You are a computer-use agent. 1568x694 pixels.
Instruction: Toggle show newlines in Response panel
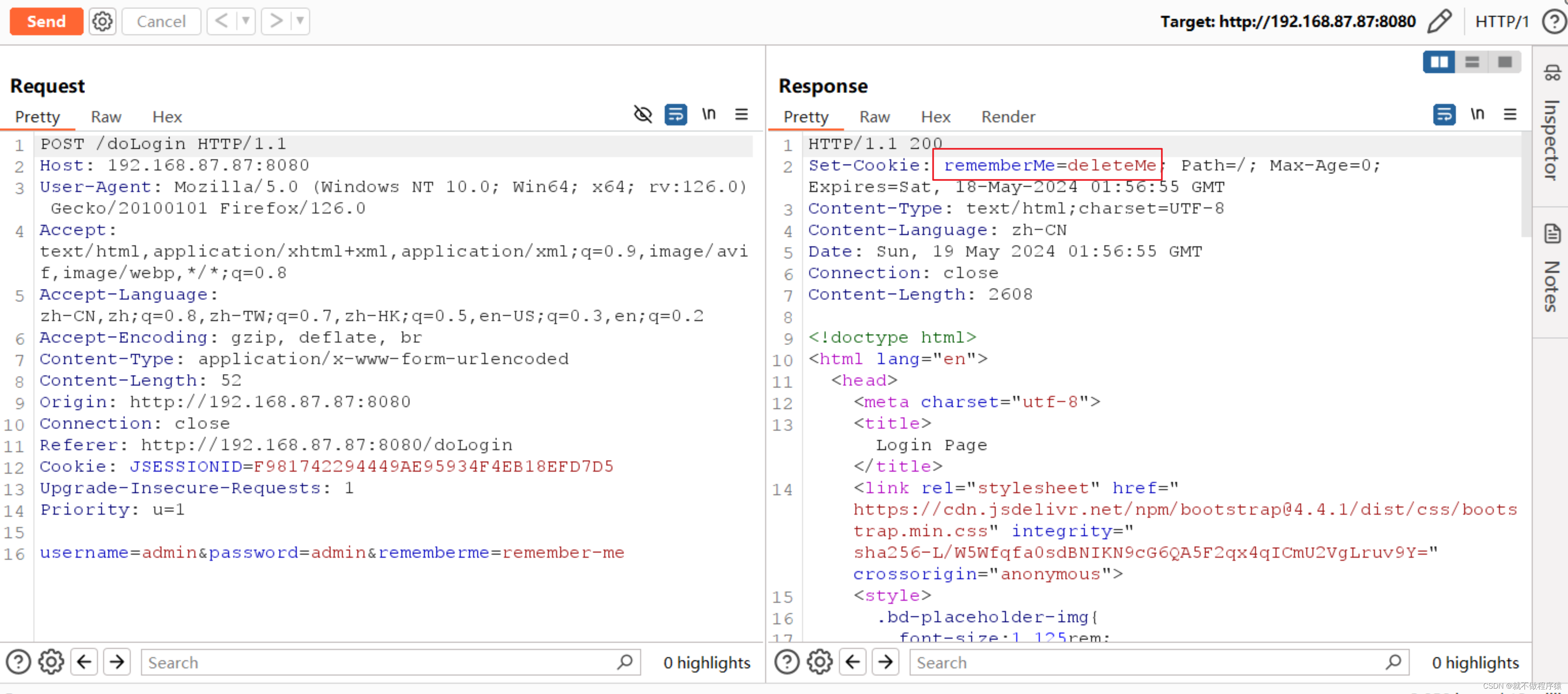pyautogui.click(x=1477, y=114)
